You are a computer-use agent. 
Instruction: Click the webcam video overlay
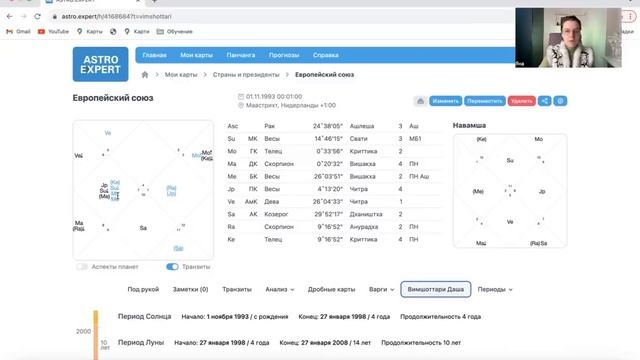[x=568, y=38]
